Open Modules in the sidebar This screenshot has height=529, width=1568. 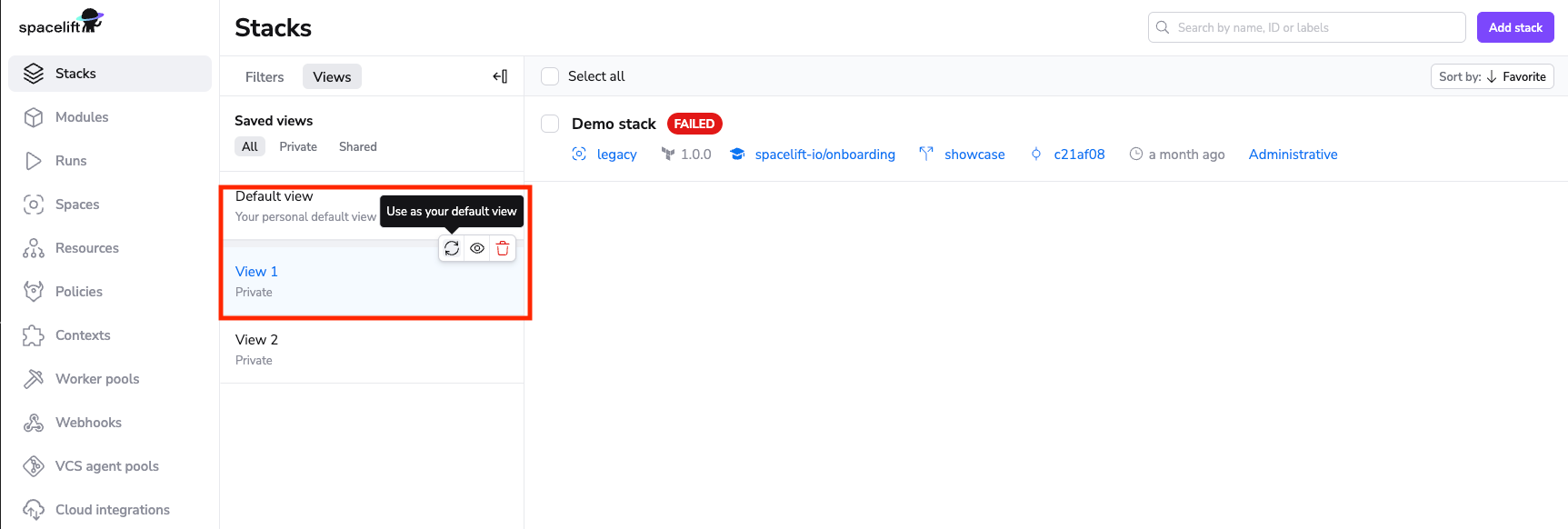82,117
